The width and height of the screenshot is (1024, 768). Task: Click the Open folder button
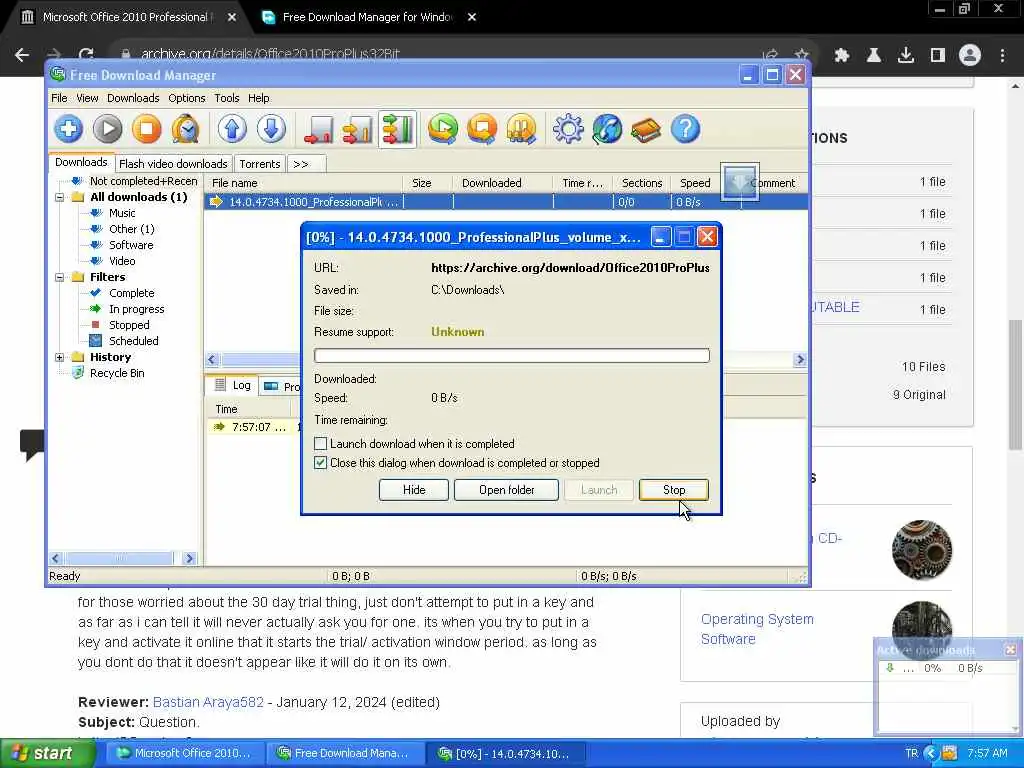[506, 490]
